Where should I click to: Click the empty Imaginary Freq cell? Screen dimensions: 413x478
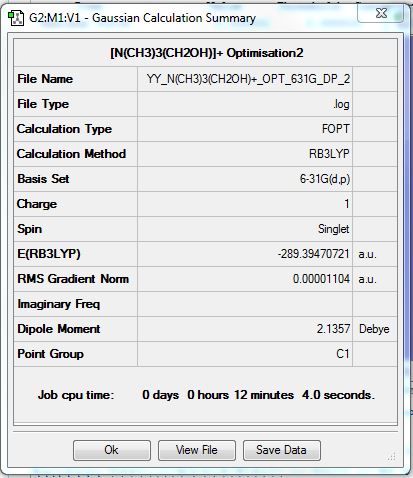[245, 304]
